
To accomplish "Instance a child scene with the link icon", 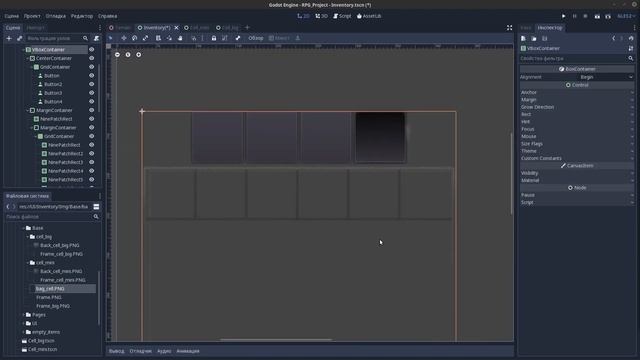I will coord(19,38).
